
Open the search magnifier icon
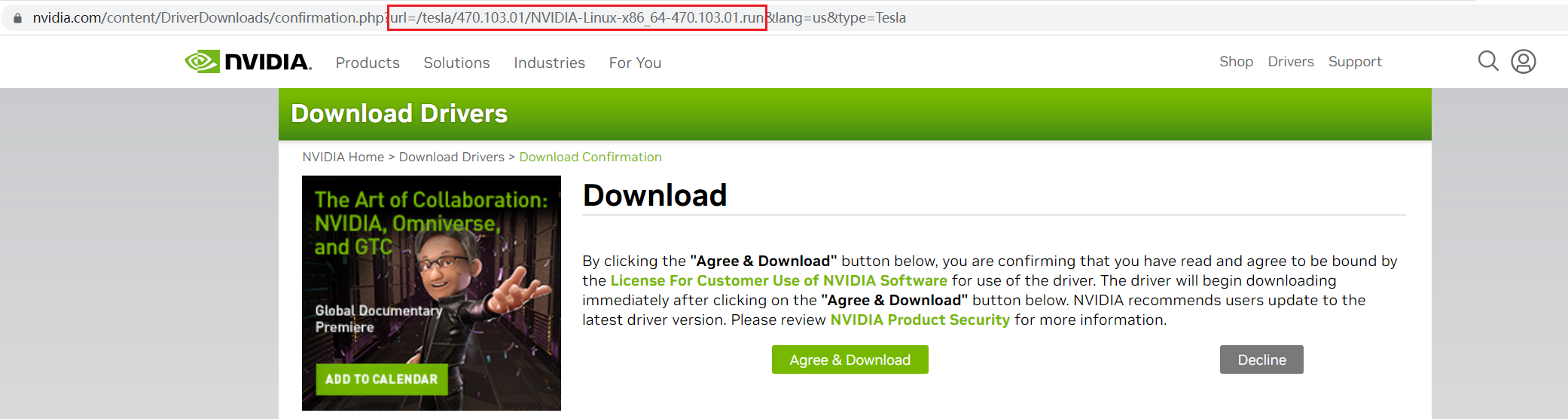point(1488,61)
